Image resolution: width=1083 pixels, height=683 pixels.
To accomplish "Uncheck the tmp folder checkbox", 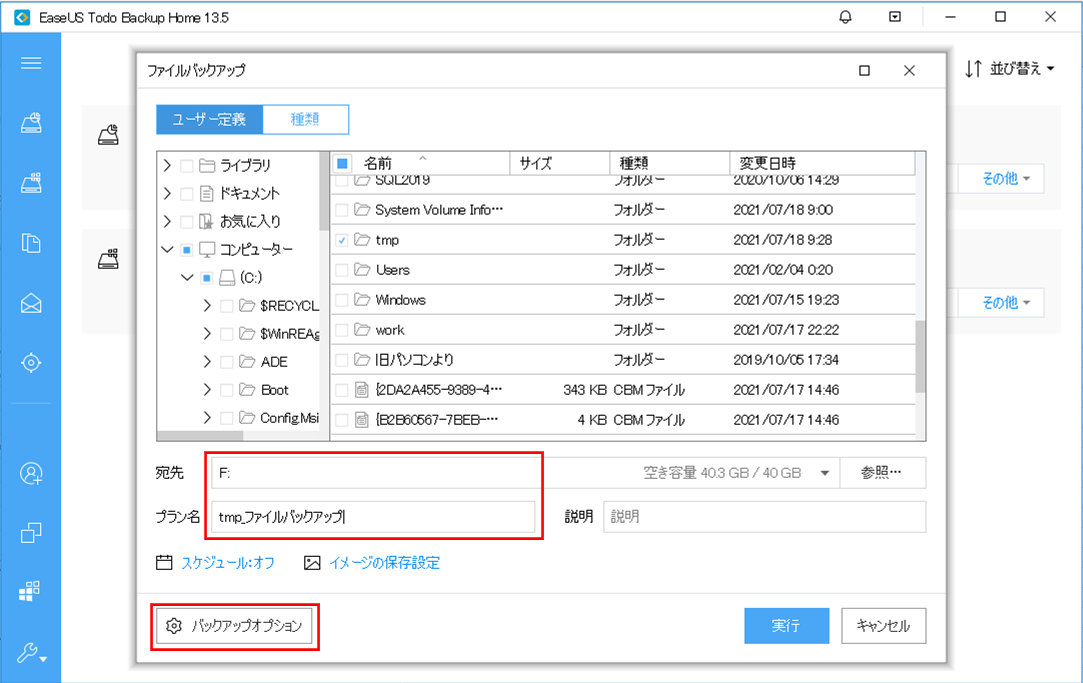I will pos(342,240).
